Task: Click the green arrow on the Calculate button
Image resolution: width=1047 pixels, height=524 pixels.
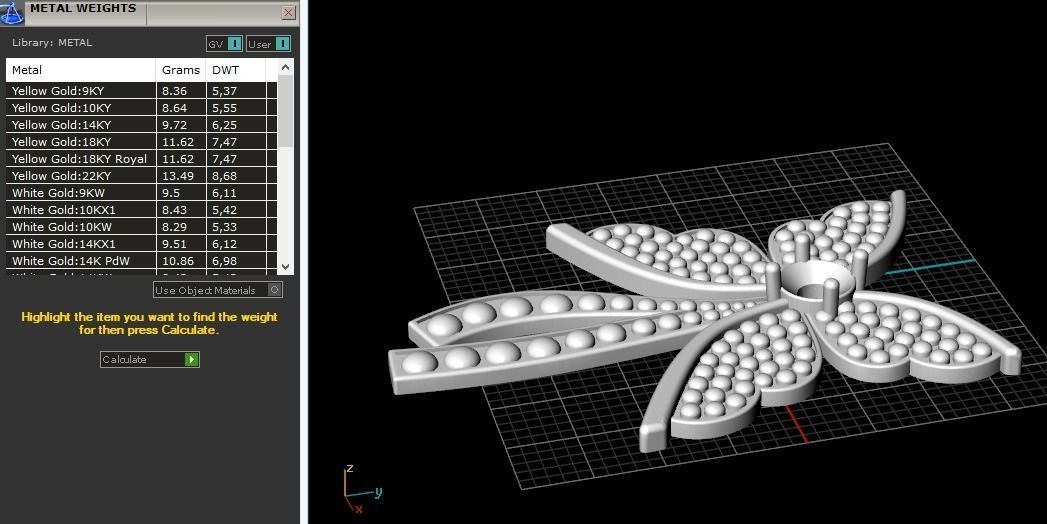Action: pyautogui.click(x=192, y=359)
